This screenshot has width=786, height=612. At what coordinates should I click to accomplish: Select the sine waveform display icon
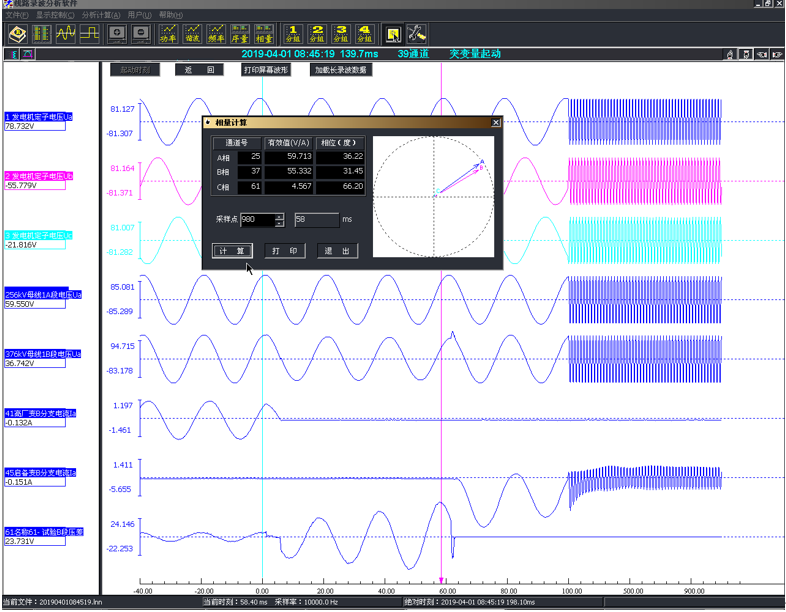click(x=66, y=33)
